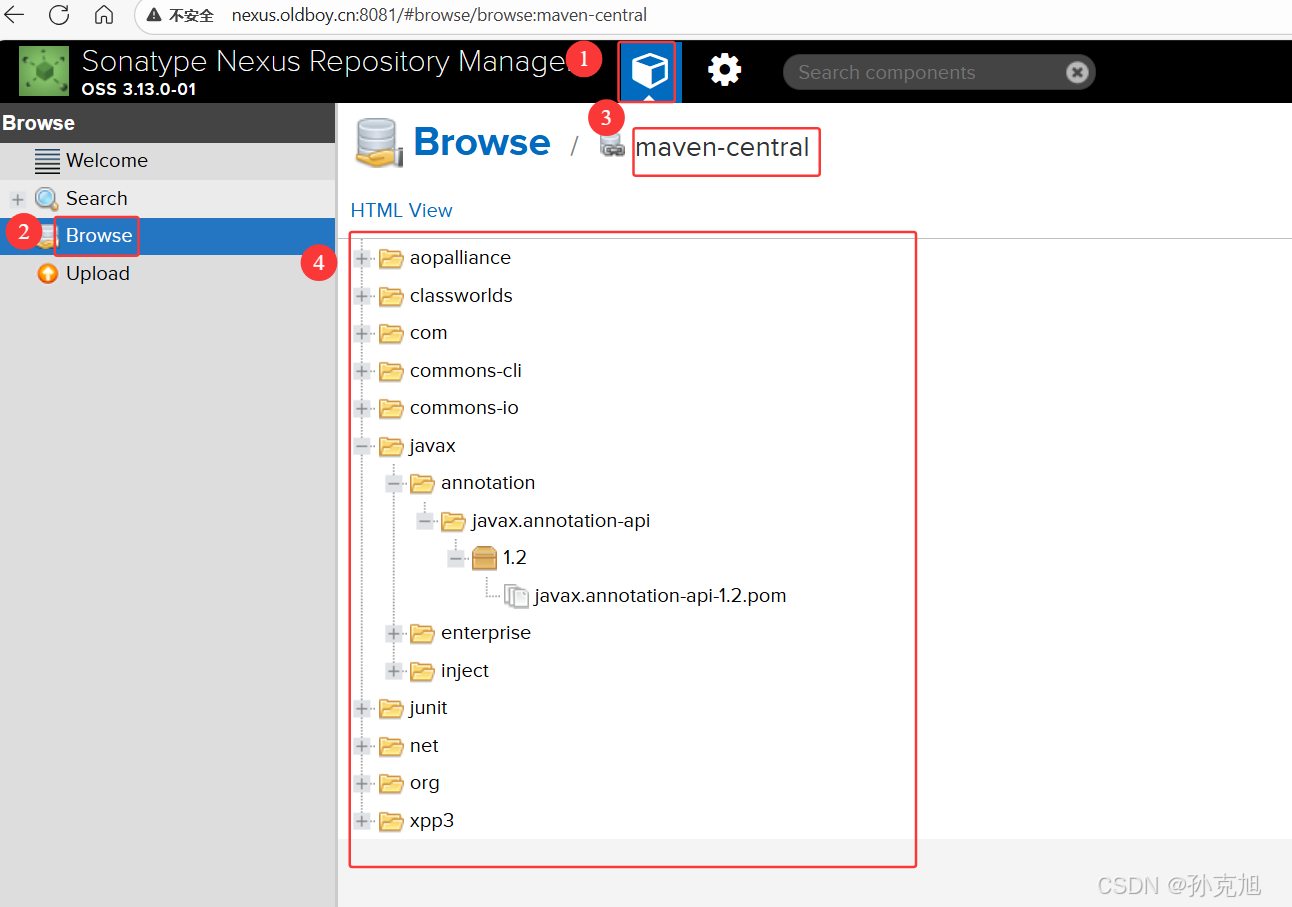Image resolution: width=1292 pixels, height=907 pixels.
Task: Select the org tree item
Action: click(x=425, y=783)
